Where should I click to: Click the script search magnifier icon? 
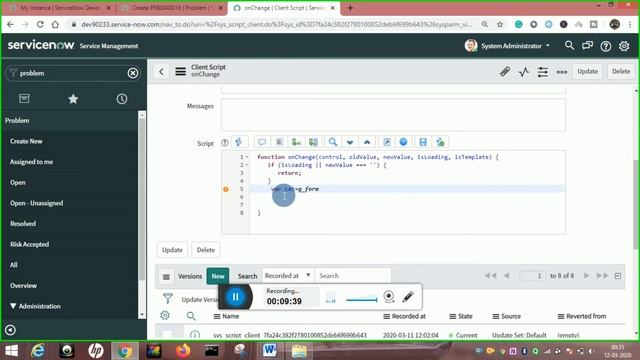(x=333, y=142)
